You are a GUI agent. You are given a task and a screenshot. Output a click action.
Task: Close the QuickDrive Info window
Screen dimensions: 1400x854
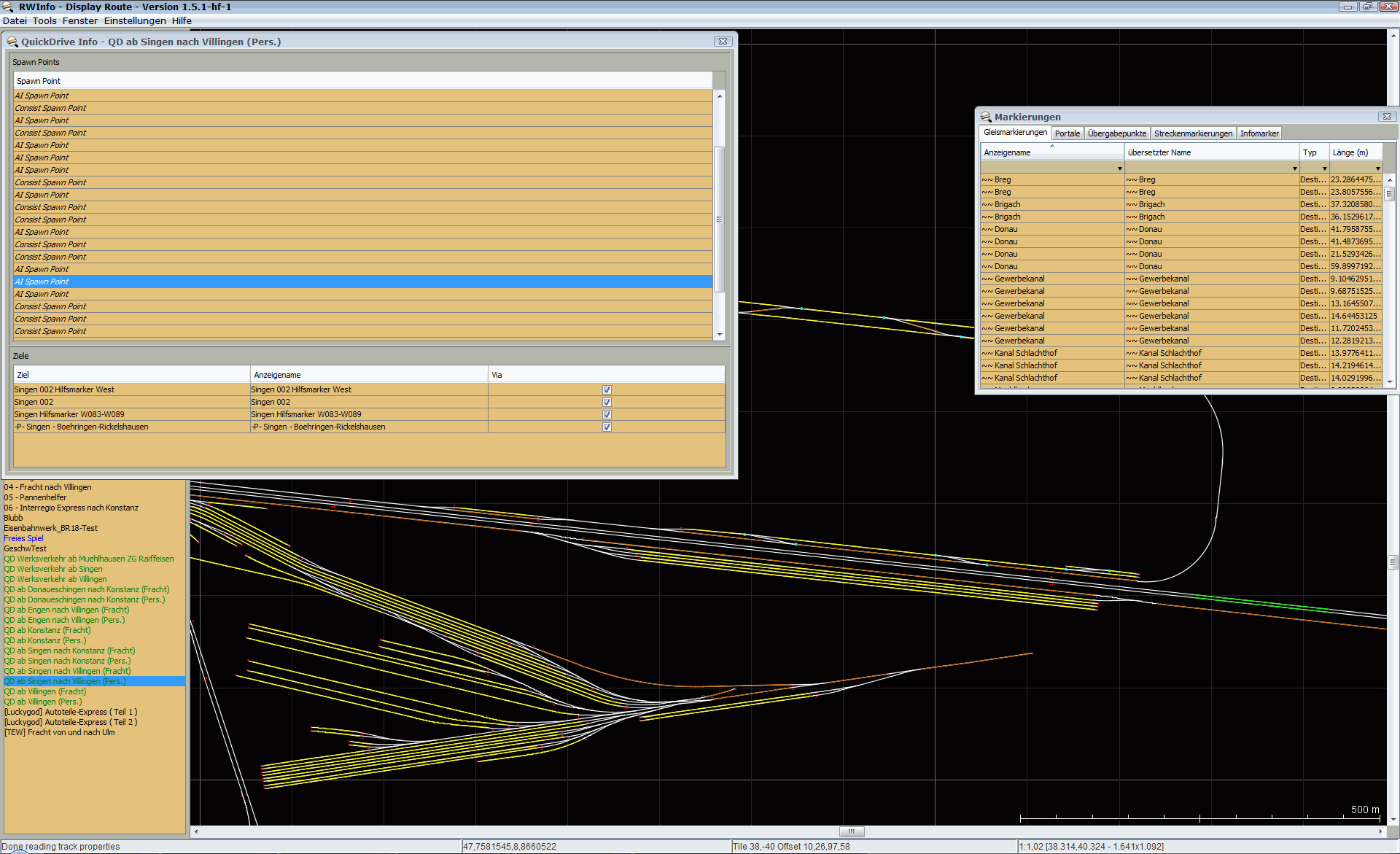[x=722, y=42]
